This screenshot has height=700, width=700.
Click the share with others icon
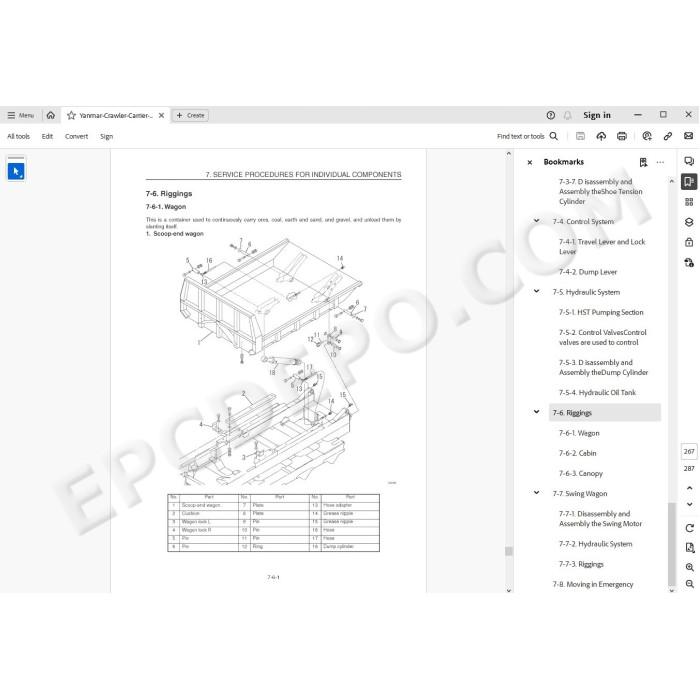[647, 136]
